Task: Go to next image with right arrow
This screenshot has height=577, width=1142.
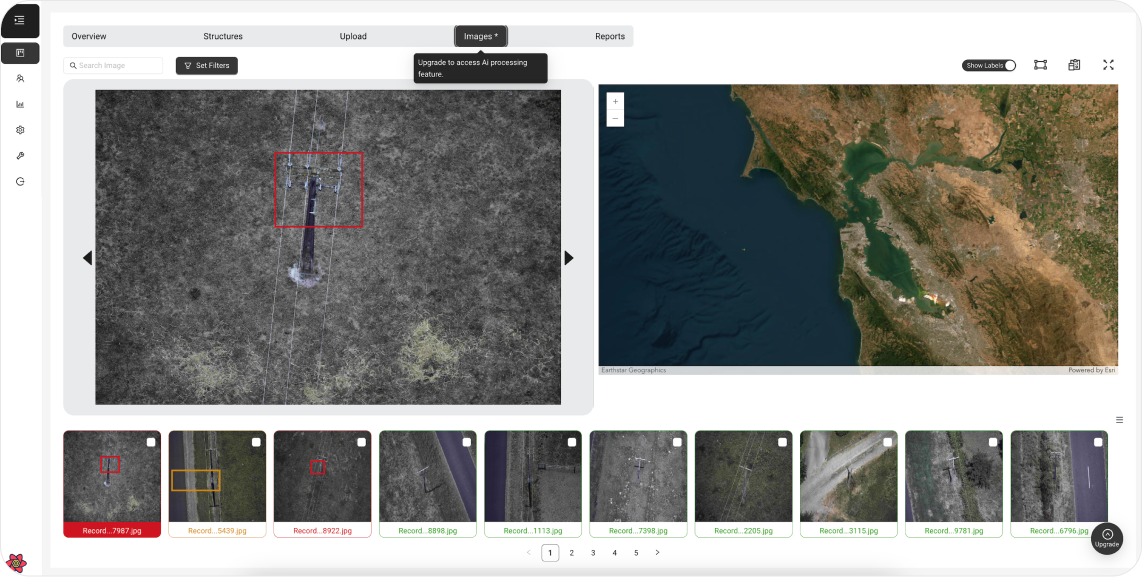Action: point(569,258)
